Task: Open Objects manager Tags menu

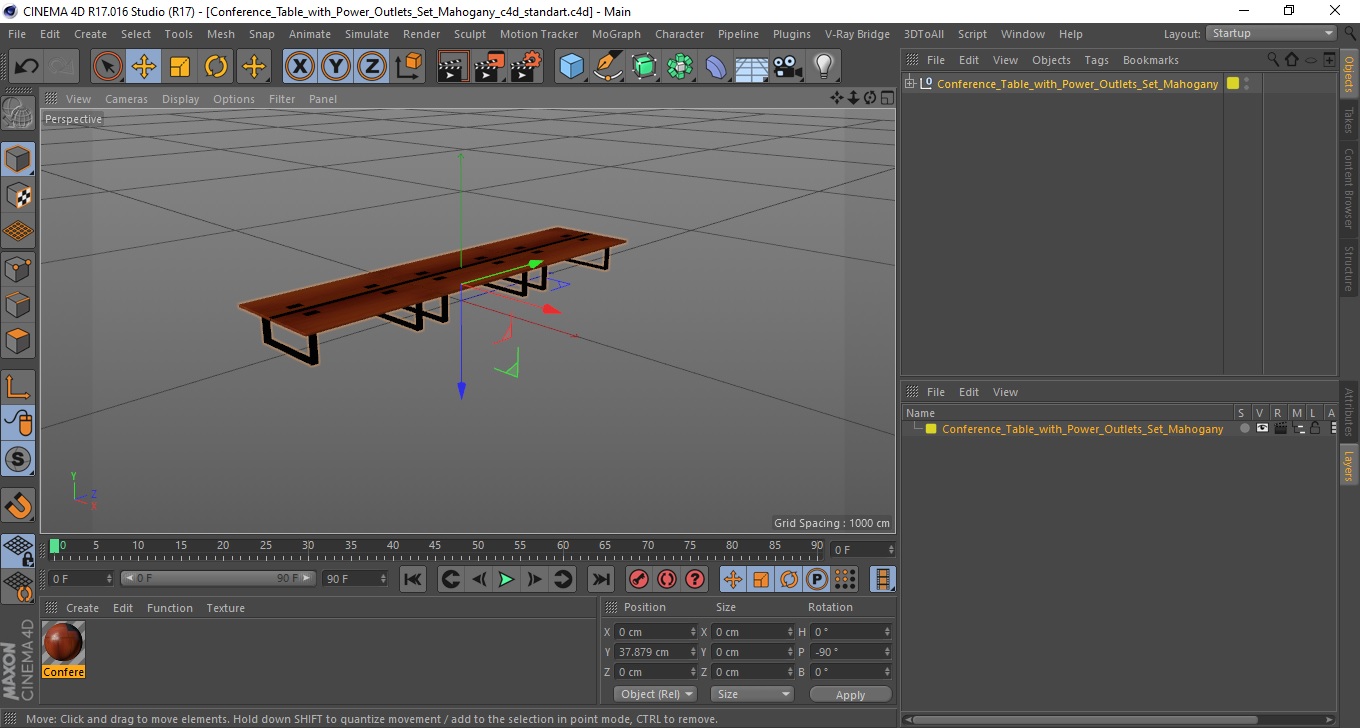Action: pyautogui.click(x=1096, y=60)
